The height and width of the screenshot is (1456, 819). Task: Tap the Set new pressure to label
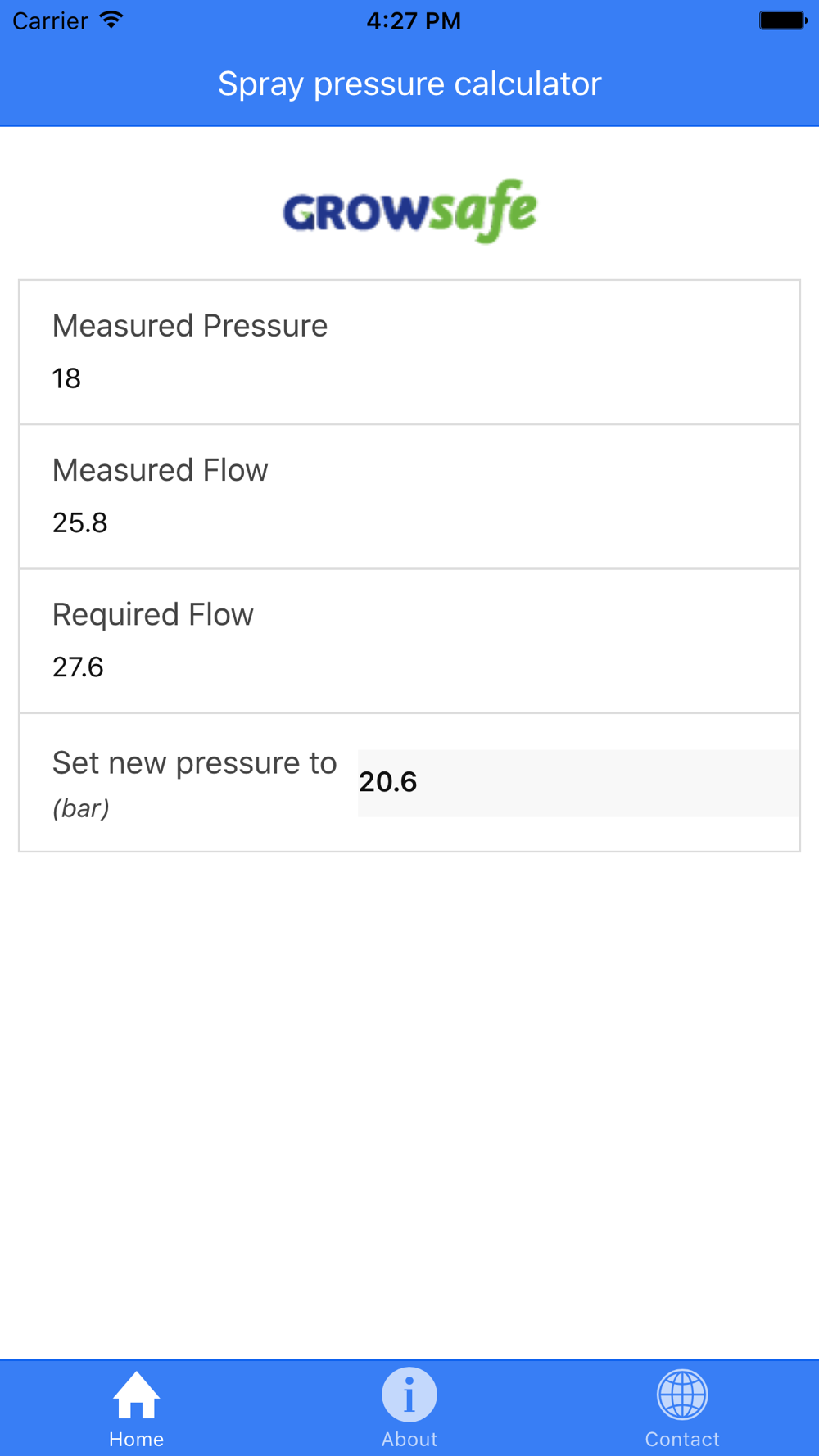click(195, 763)
